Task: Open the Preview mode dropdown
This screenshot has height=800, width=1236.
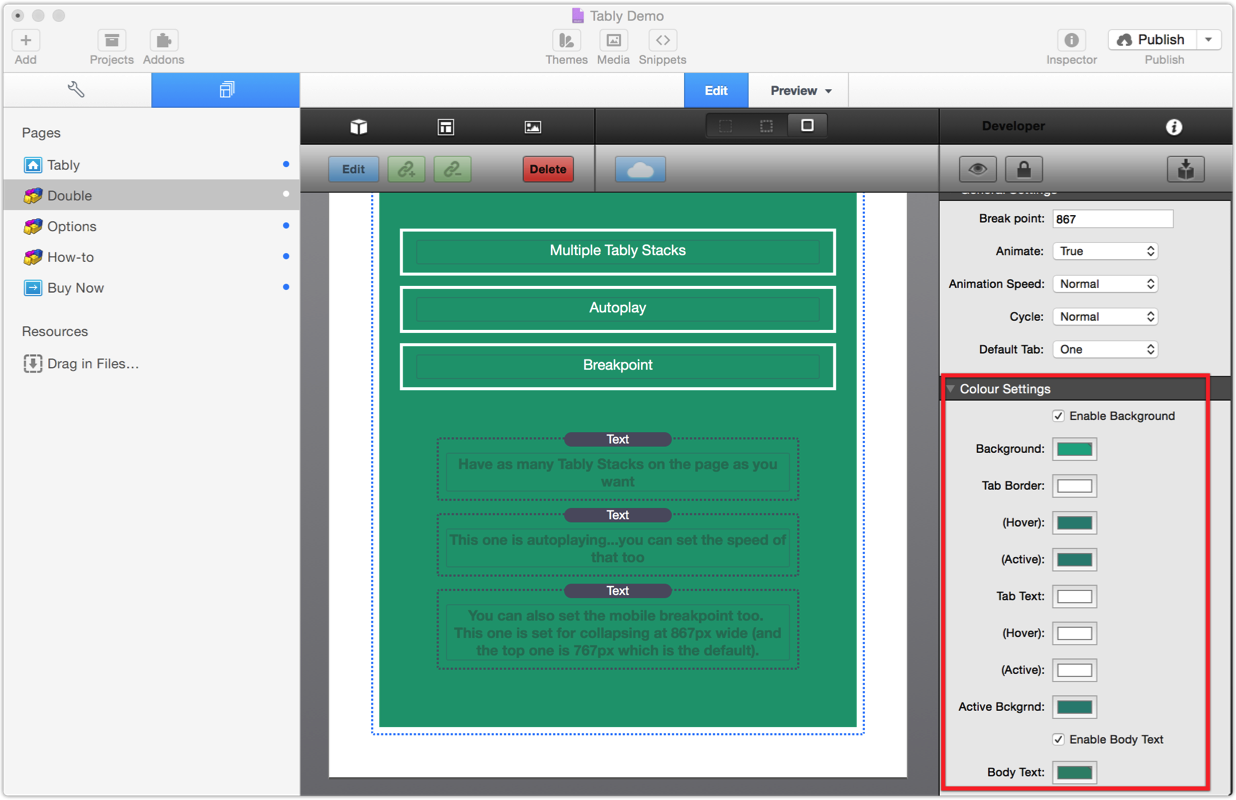Action: [x=800, y=91]
